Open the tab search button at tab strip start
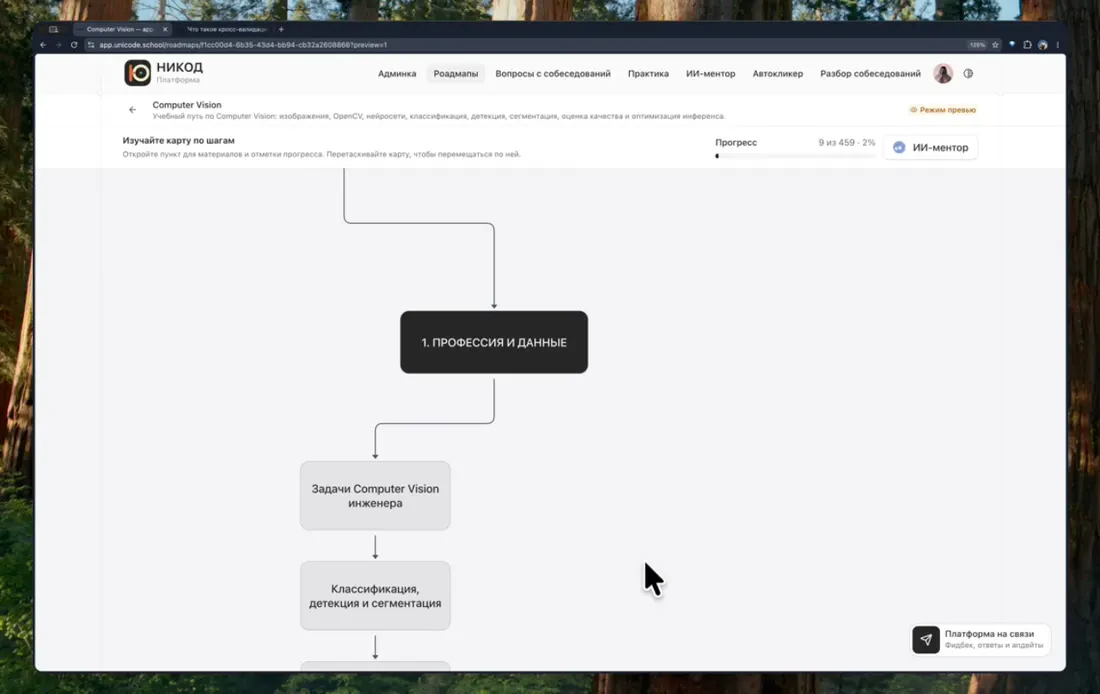Image resolution: width=1100 pixels, height=694 pixels. click(x=53, y=29)
